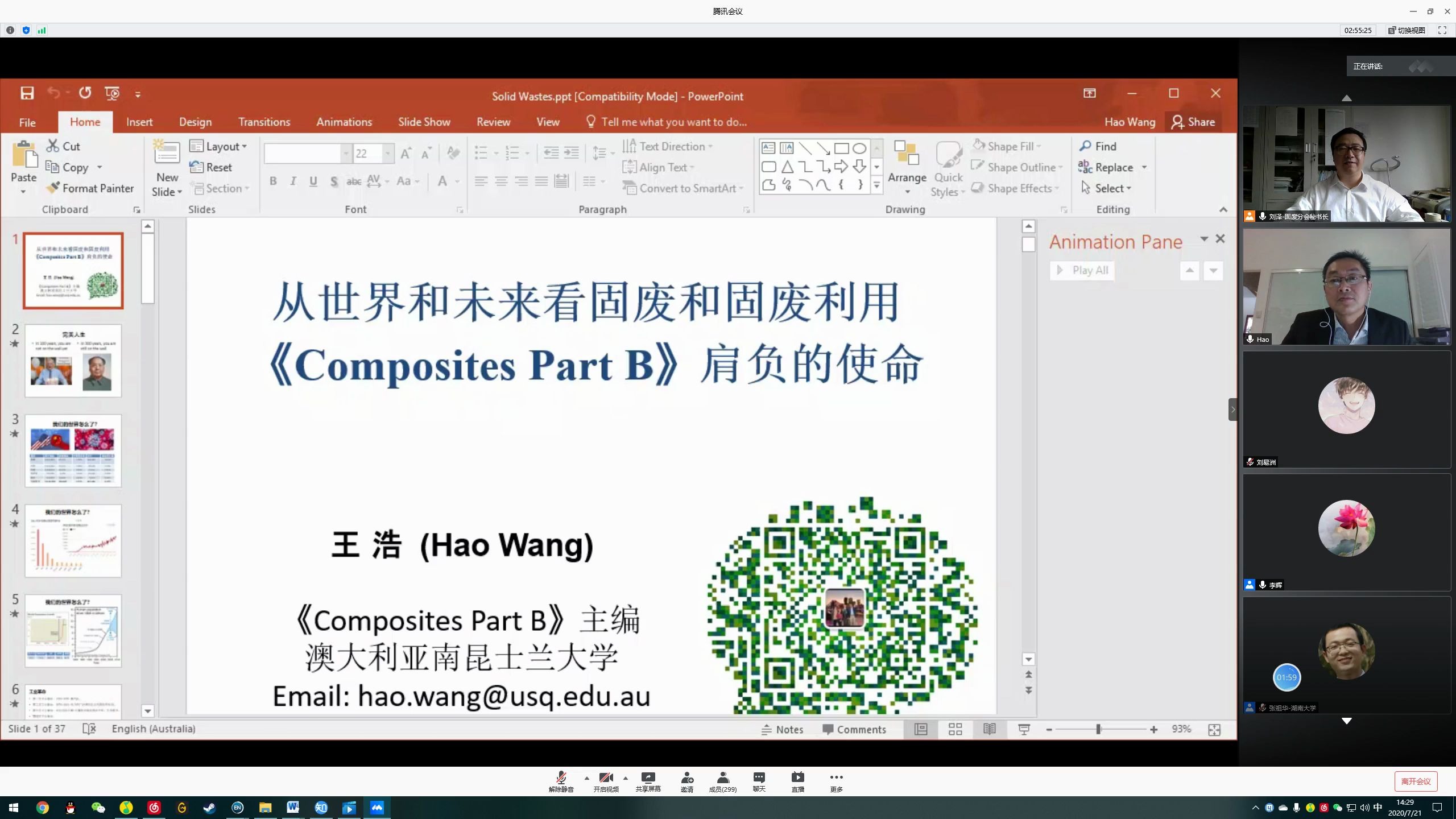Insert a New Slide
Image resolution: width=1456 pixels, height=819 pixels.
(167, 168)
